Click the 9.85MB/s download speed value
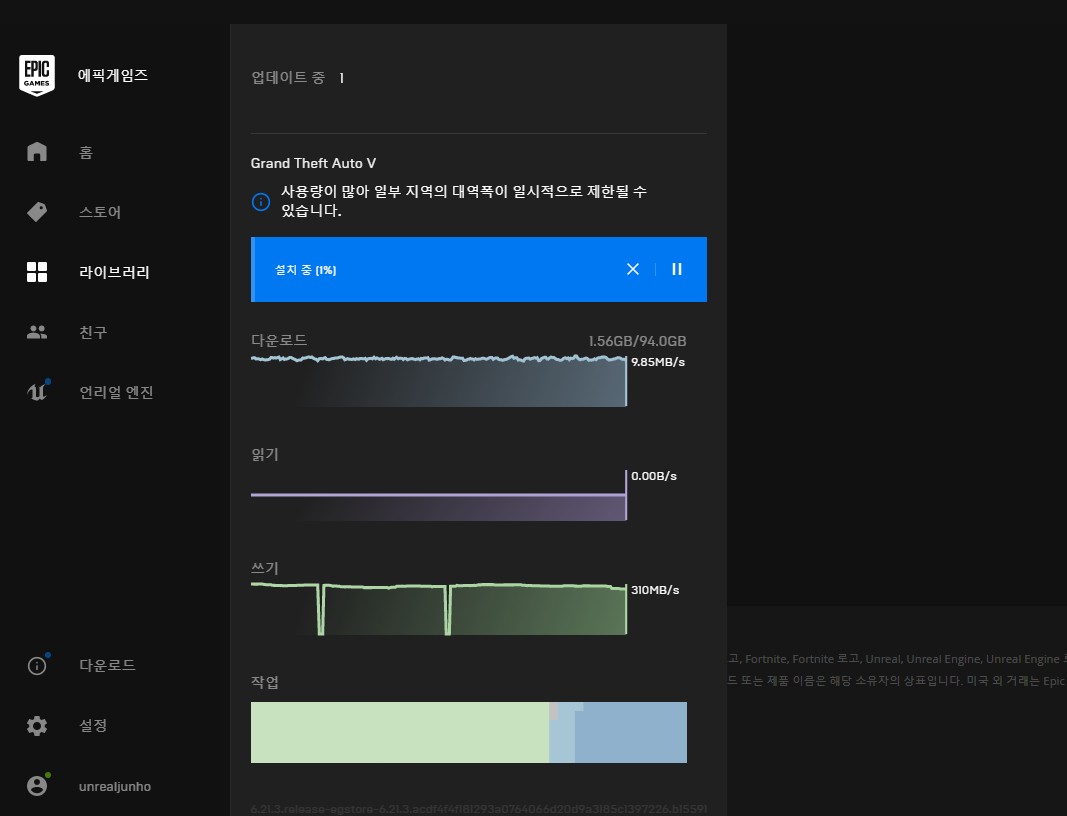The width and height of the screenshot is (1067, 816). pyautogui.click(x=658, y=362)
